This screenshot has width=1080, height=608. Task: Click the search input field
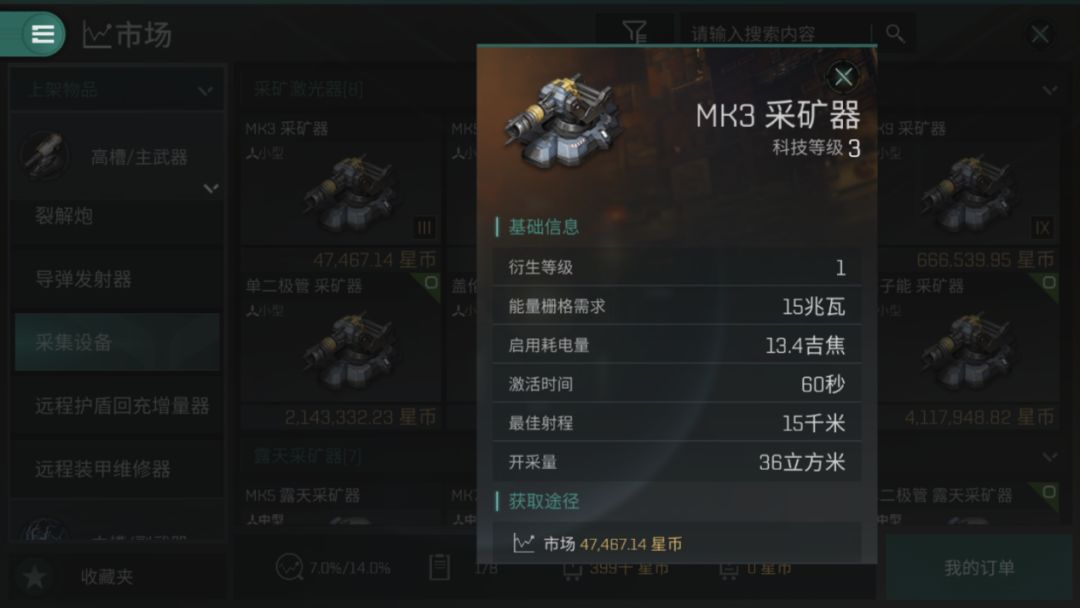point(778,33)
